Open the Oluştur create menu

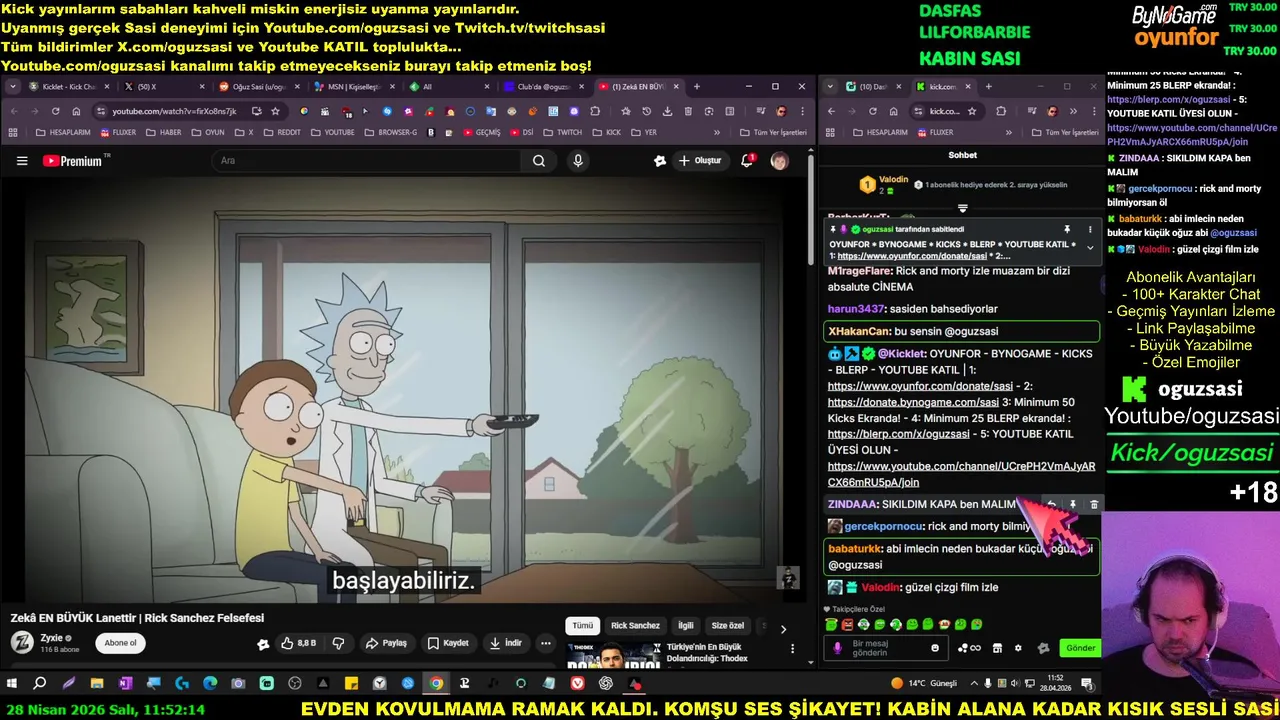[700, 161]
